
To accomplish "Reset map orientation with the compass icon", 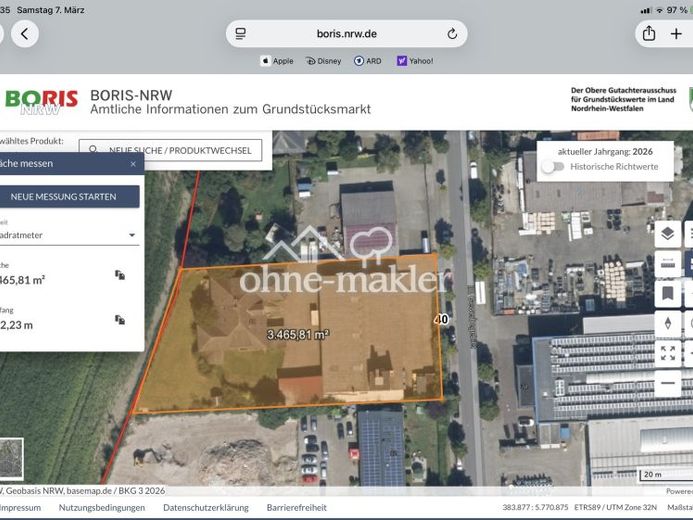I will tap(667, 323).
